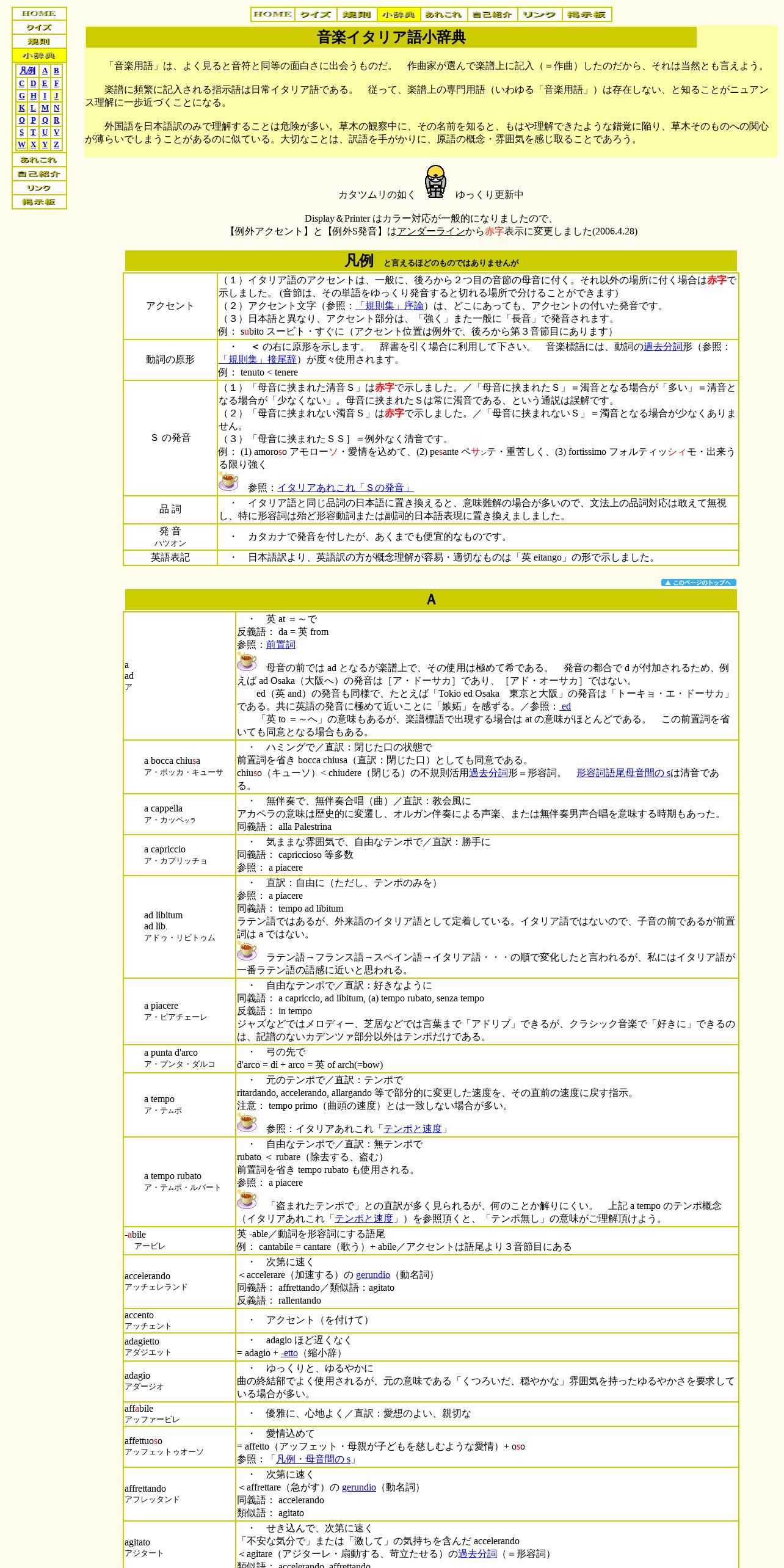Screen dimensions: 784x1568
Task: Open イタリアあれこれ「Ｓの発音」 link
Action: [x=346, y=488]
